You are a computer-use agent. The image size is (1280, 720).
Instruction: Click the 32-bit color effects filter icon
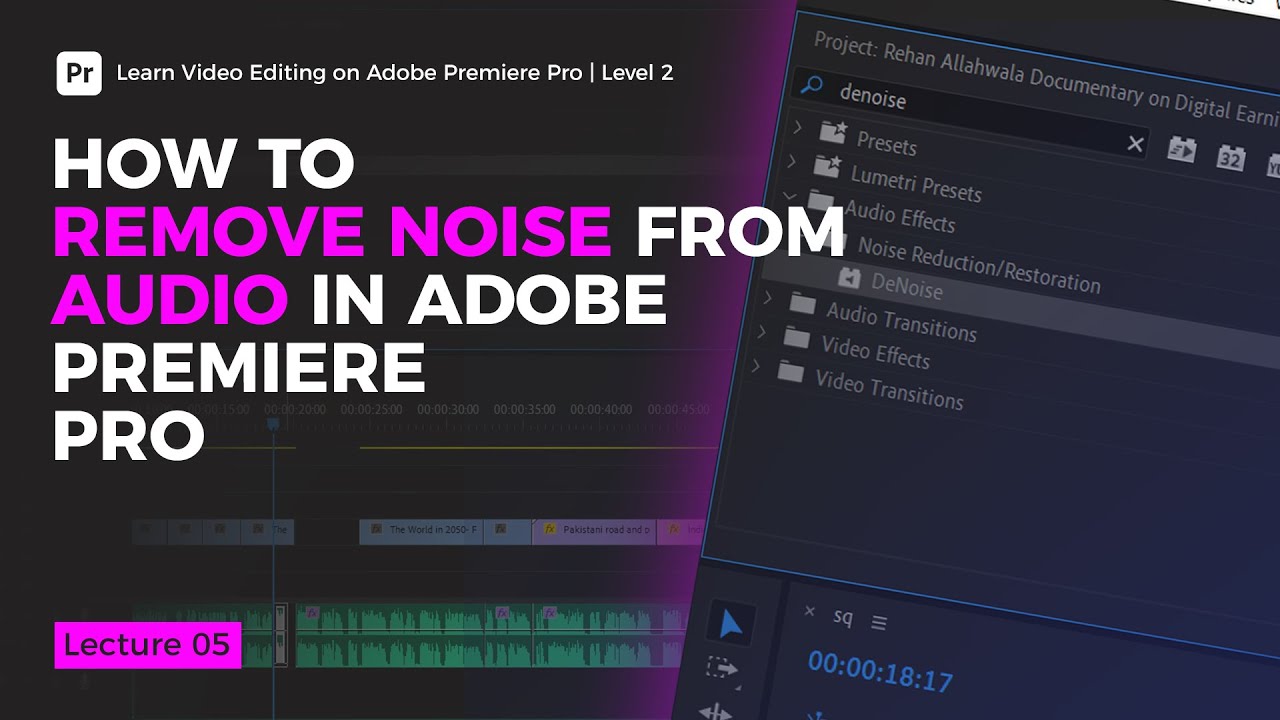click(1230, 157)
